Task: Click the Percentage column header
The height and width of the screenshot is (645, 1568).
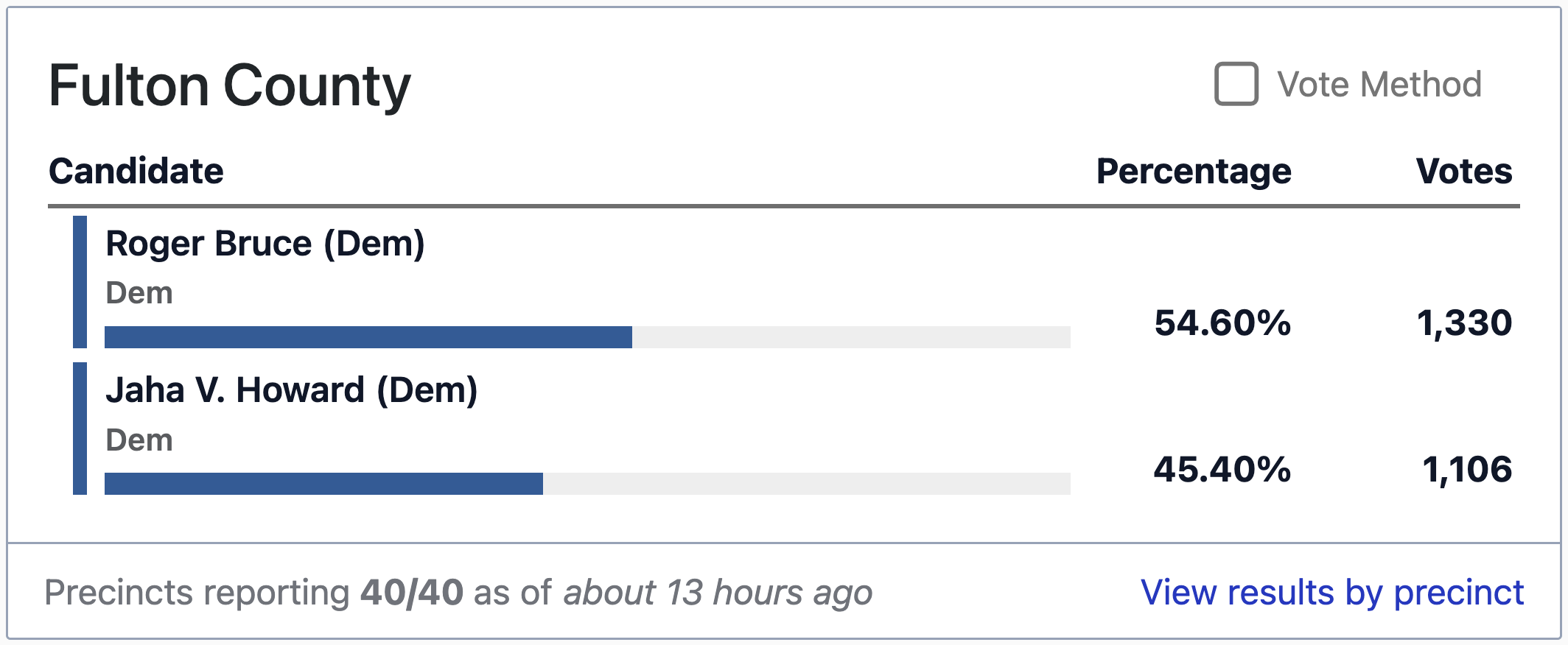Action: [x=1193, y=172]
